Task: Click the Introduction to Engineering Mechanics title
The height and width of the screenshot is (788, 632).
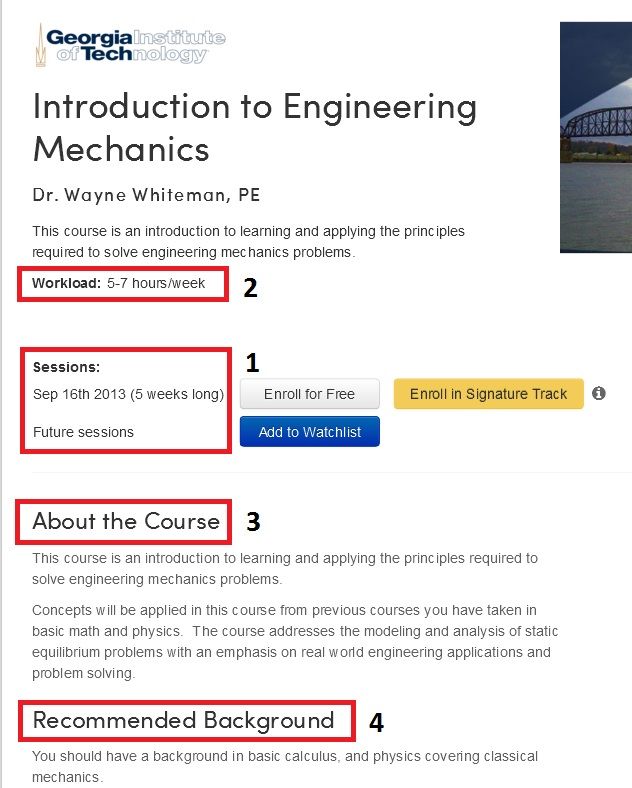Action: (255, 128)
